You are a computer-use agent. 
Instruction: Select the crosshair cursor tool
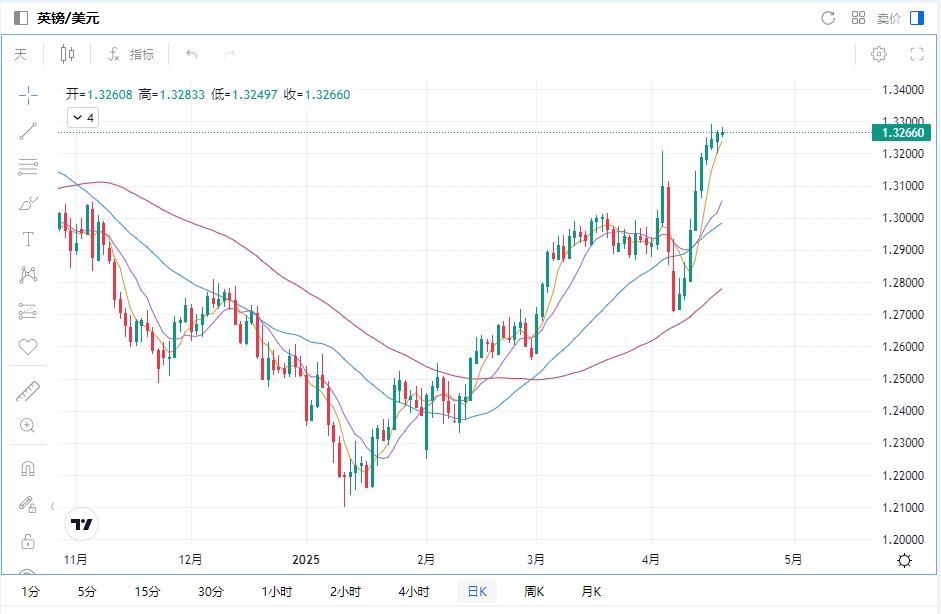tap(28, 95)
